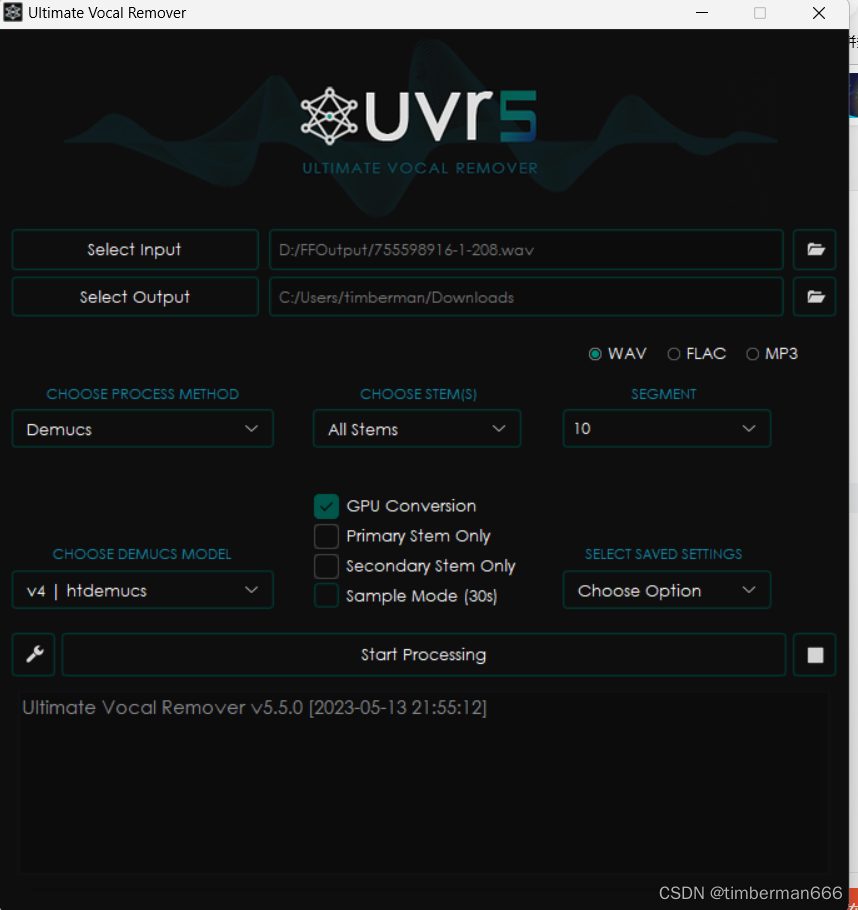Open the v4 | htdemucs model dropdown

pos(143,590)
